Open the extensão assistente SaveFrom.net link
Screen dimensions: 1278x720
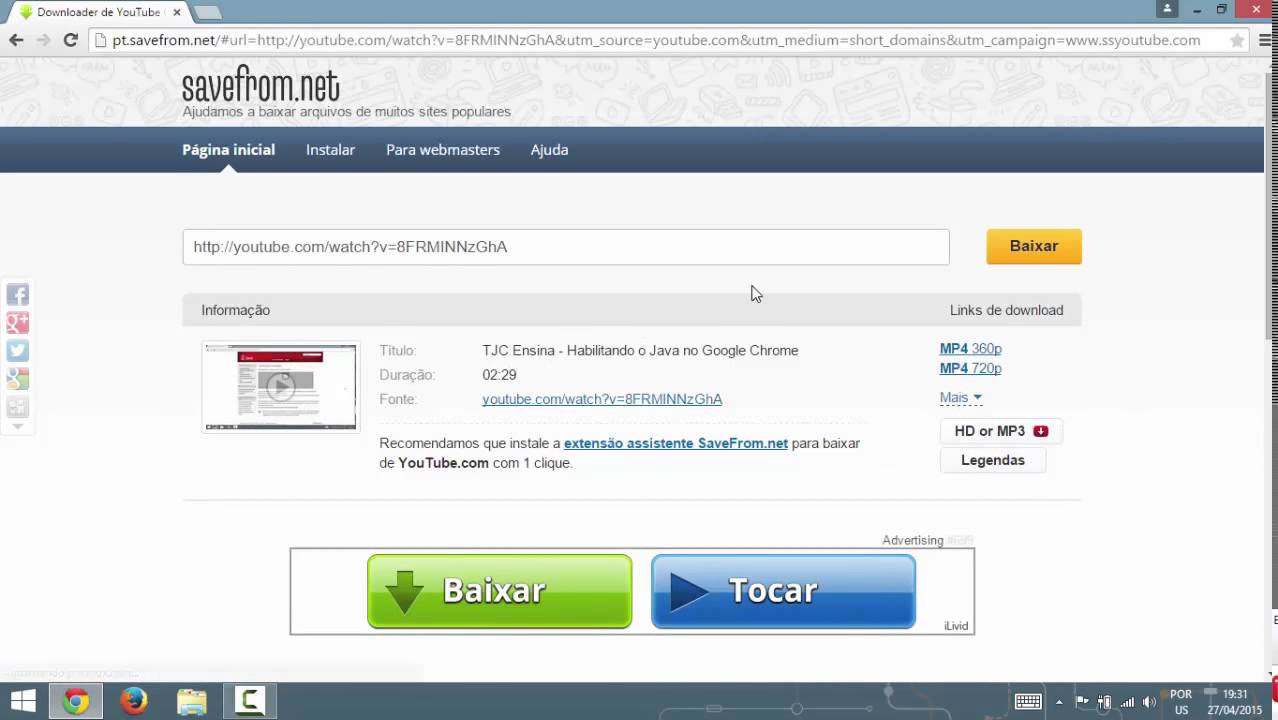point(676,443)
